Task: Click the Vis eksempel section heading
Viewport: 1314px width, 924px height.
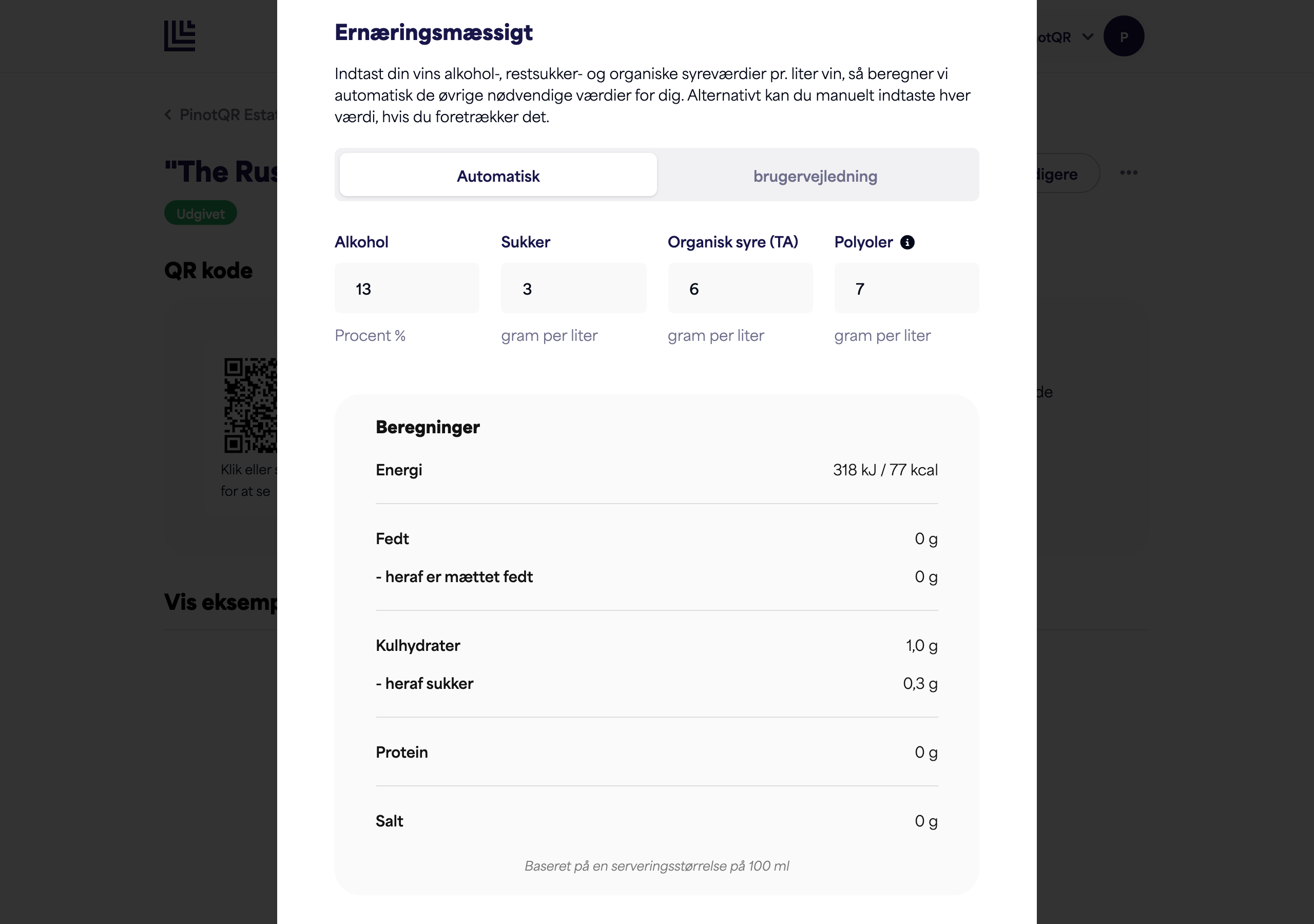Action: click(221, 602)
